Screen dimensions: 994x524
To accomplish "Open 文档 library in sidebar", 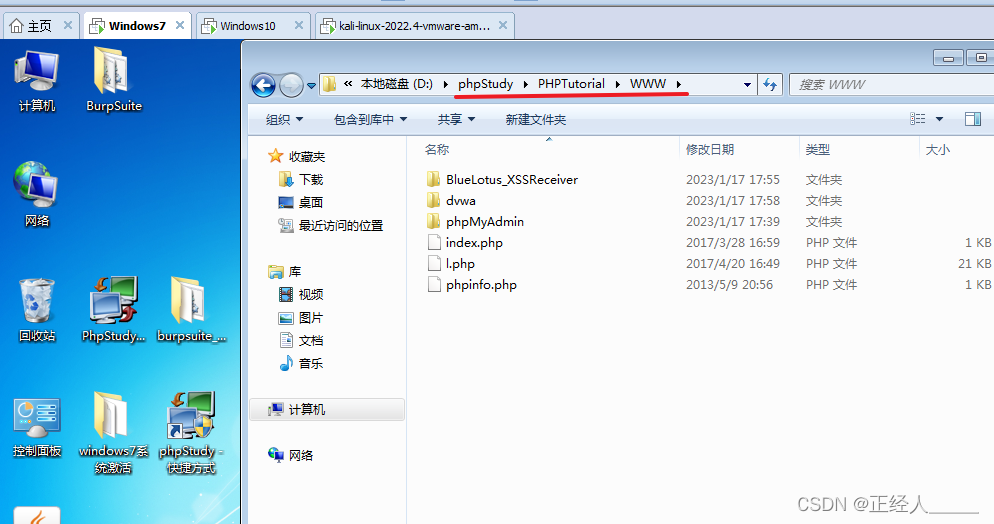I will (x=301, y=340).
